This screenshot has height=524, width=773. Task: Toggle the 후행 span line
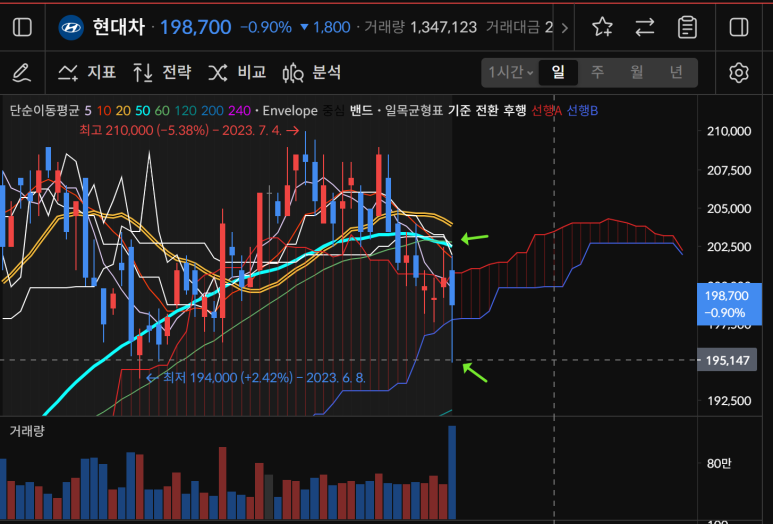(515, 110)
